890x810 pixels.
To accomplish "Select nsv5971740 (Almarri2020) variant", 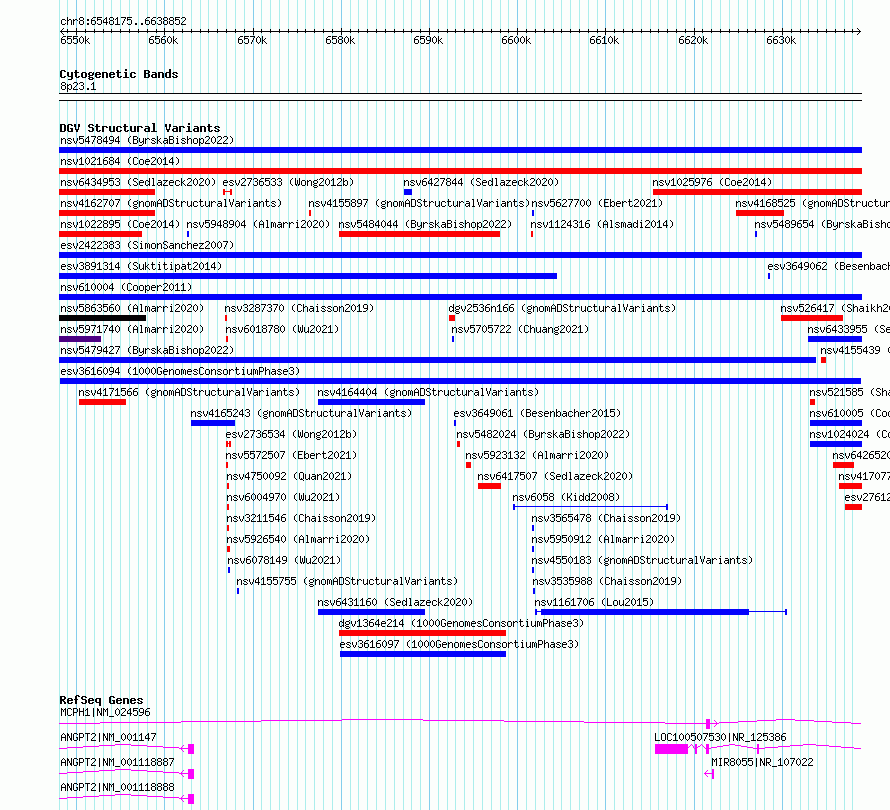I will (132, 329).
